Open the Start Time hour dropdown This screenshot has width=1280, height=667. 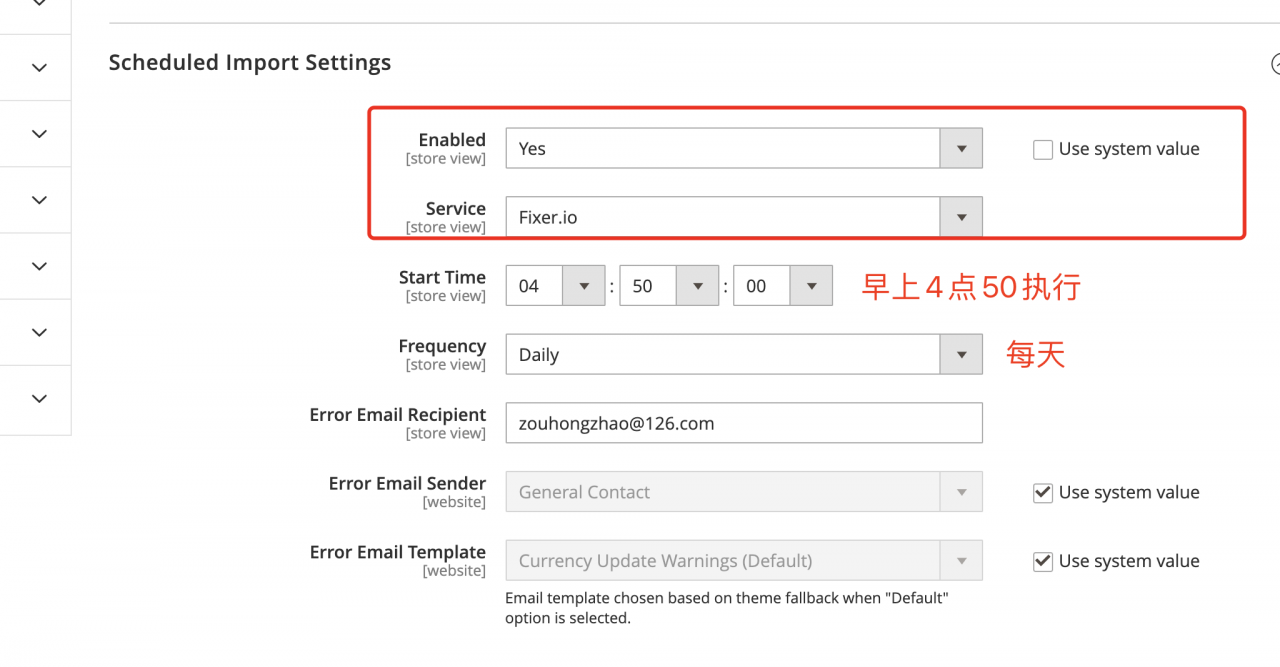tap(555, 286)
